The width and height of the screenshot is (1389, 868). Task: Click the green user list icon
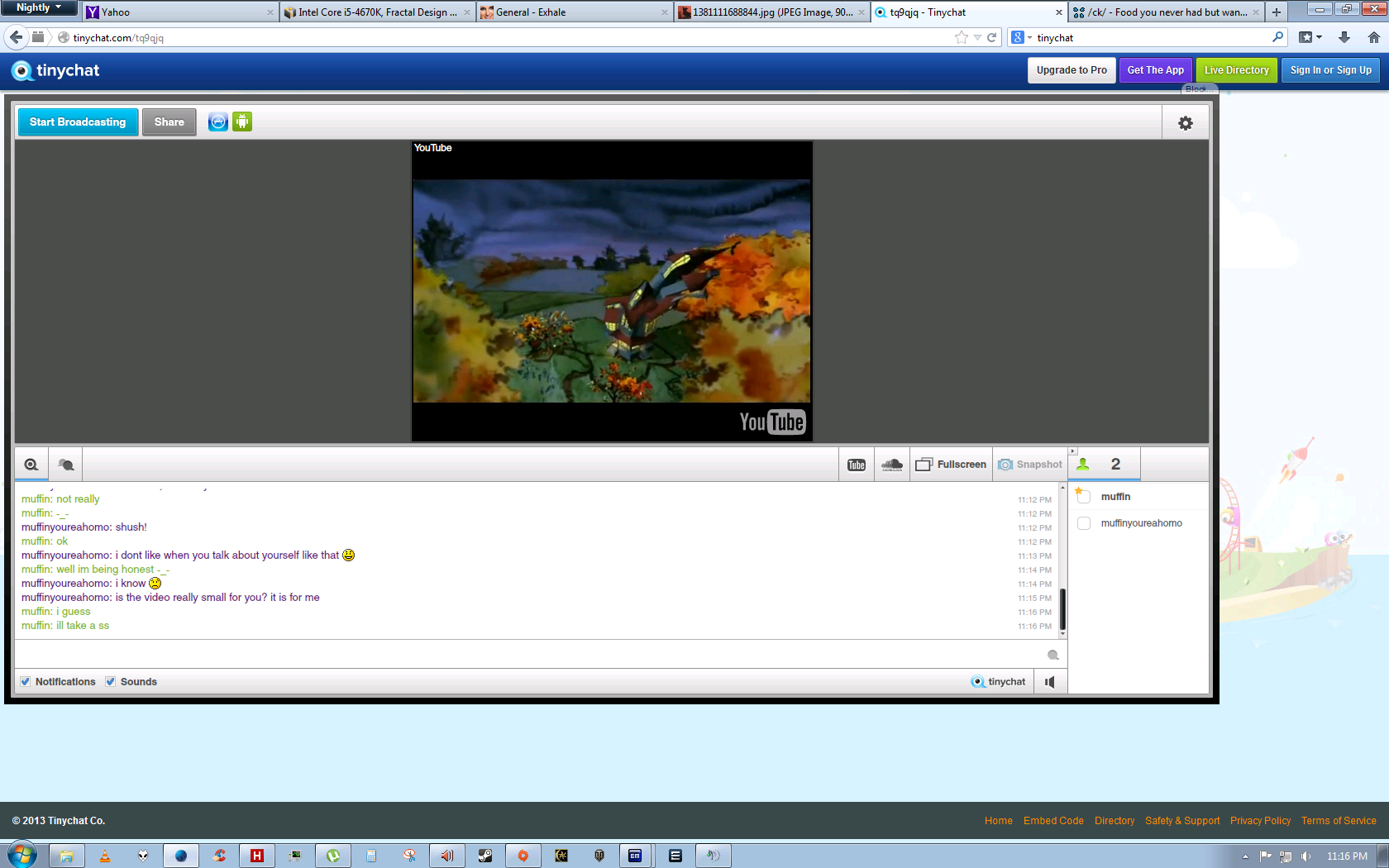coord(1083,465)
